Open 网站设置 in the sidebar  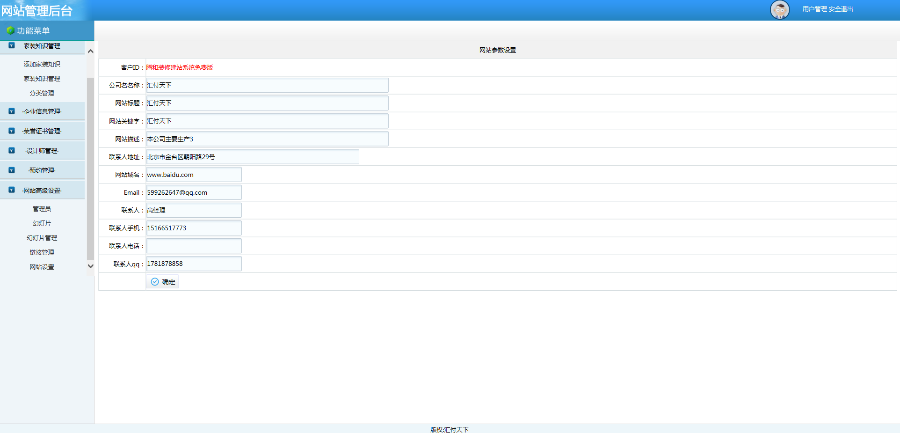coord(42,267)
